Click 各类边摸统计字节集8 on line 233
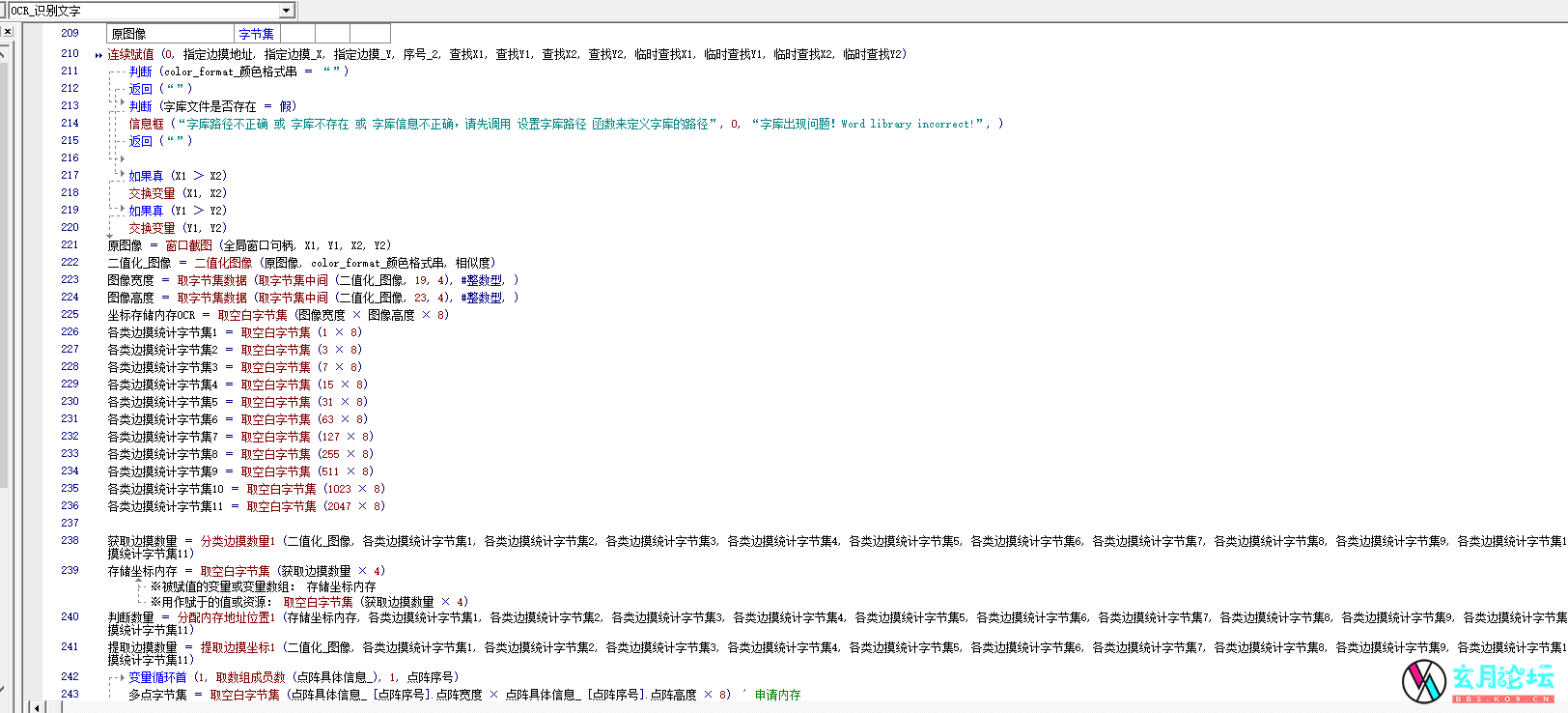 point(163,454)
